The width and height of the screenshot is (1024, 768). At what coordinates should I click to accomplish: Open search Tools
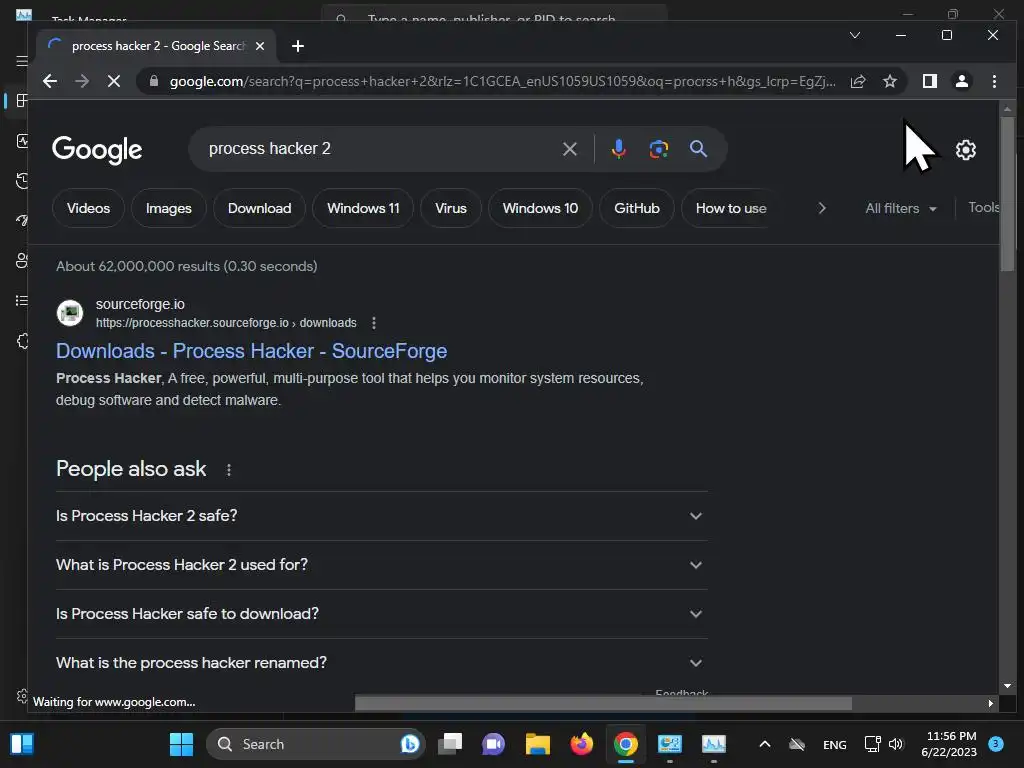(984, 207)
